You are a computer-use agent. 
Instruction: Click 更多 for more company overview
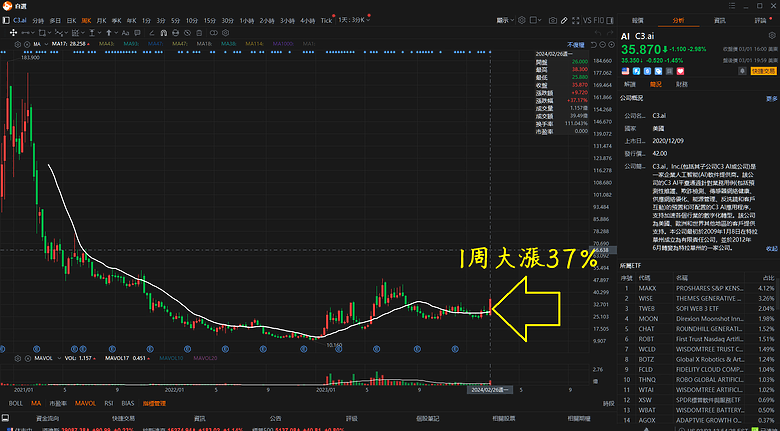[771, 99]
